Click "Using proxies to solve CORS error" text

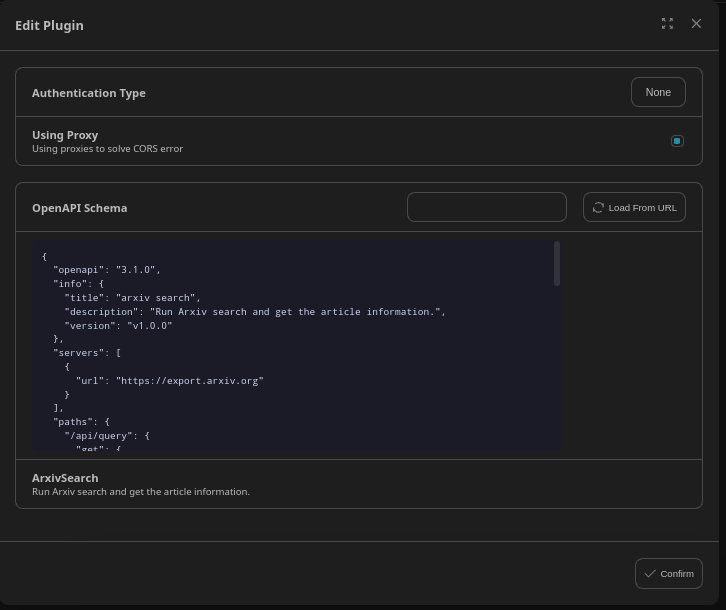pyautogui.click(x=107, y=149)
